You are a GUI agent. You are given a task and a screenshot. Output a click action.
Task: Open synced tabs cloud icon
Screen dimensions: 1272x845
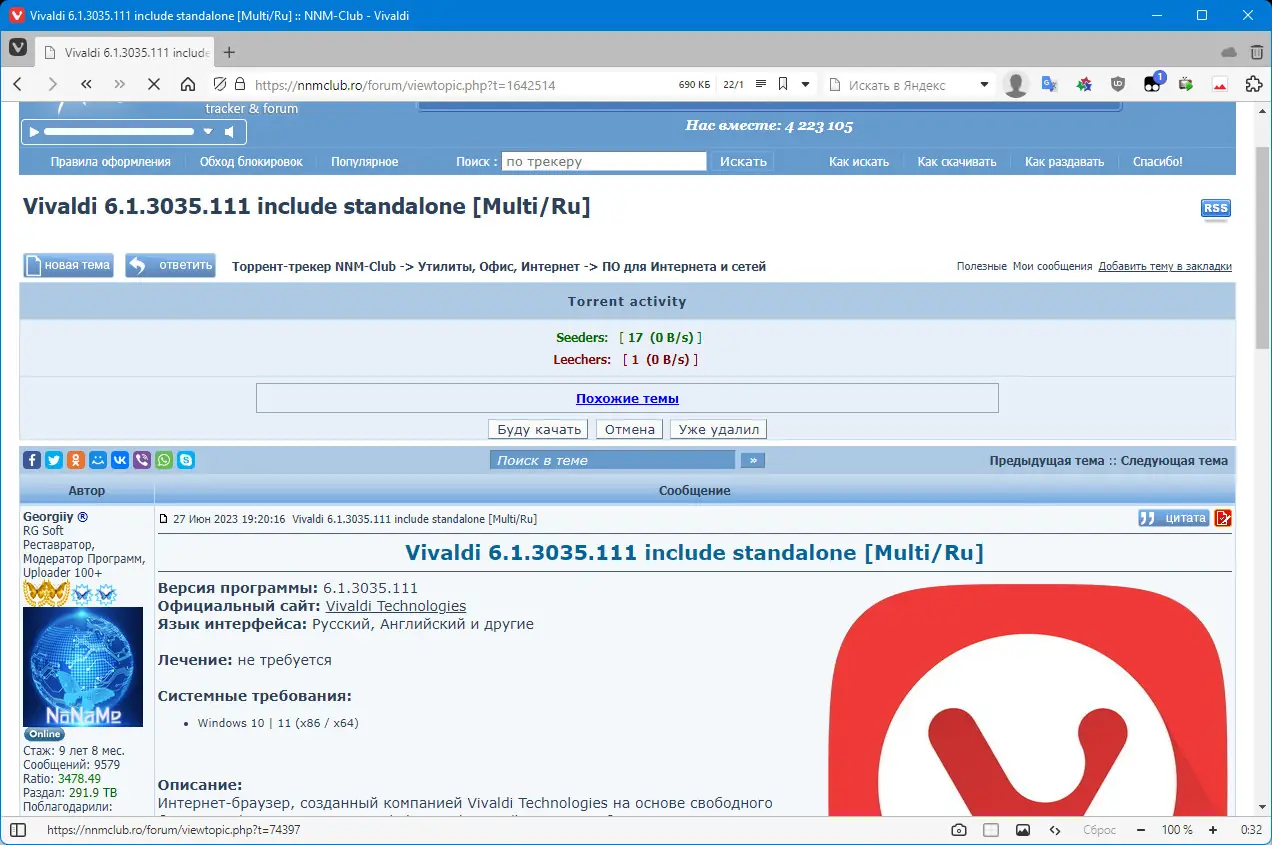[x=1229, y=52]
